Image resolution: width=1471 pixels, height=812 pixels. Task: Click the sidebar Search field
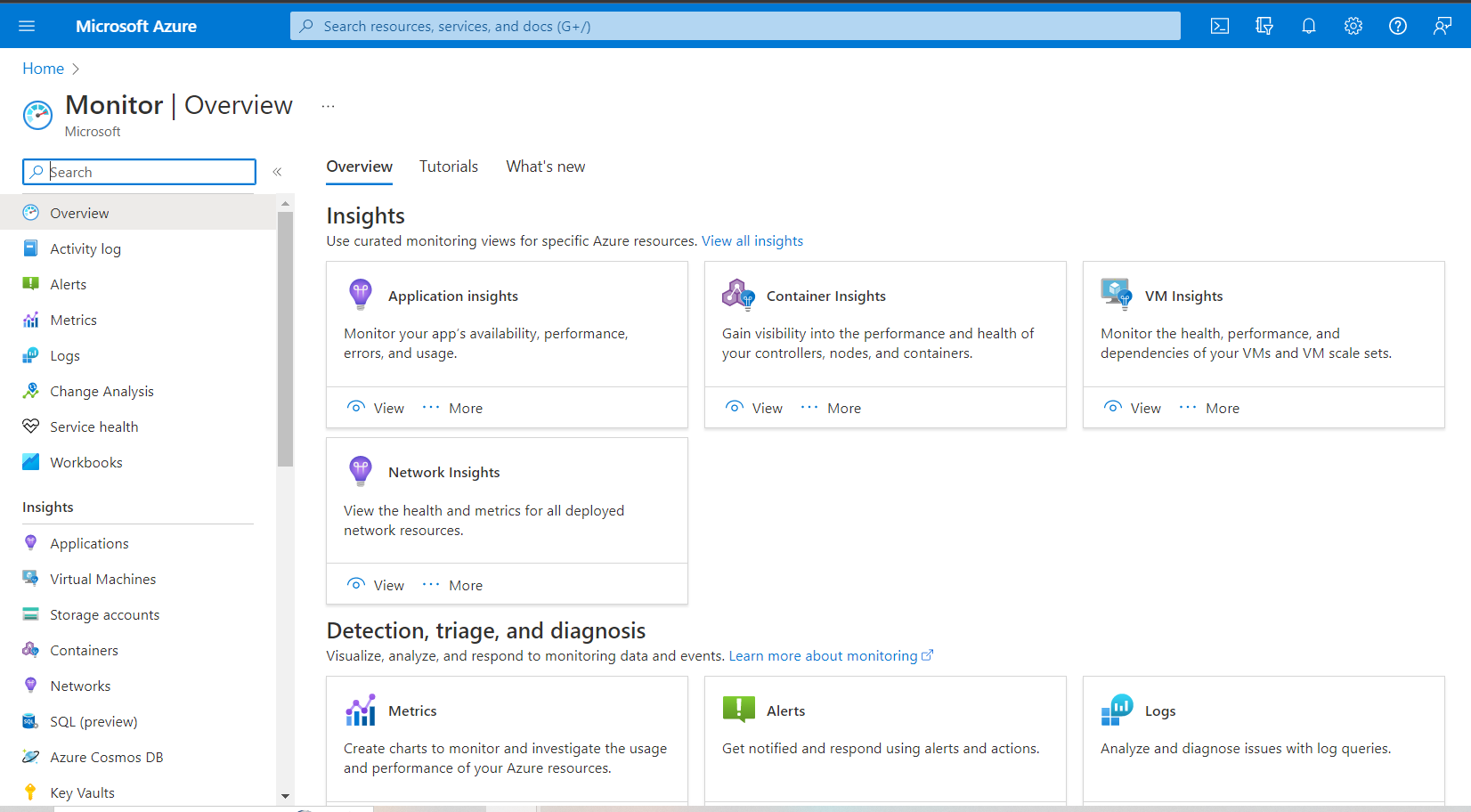point(139,172)
